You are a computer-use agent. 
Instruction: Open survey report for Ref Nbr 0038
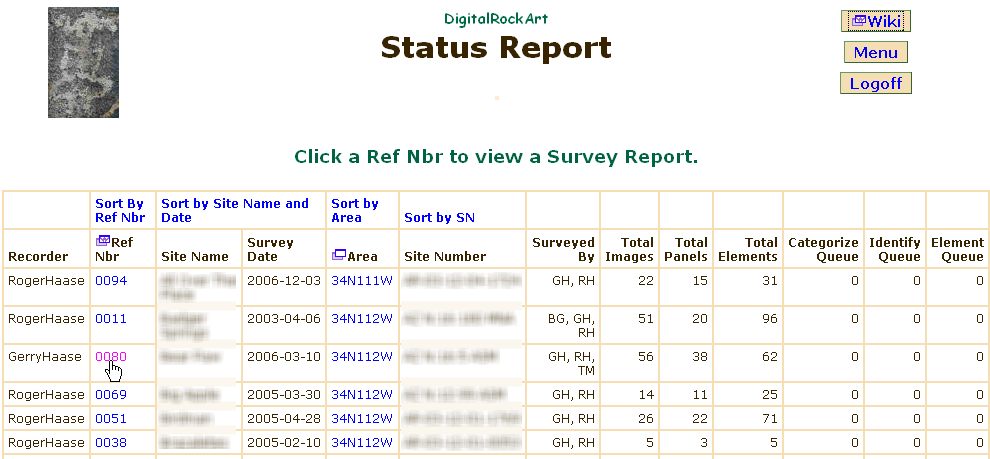point(111,443)
